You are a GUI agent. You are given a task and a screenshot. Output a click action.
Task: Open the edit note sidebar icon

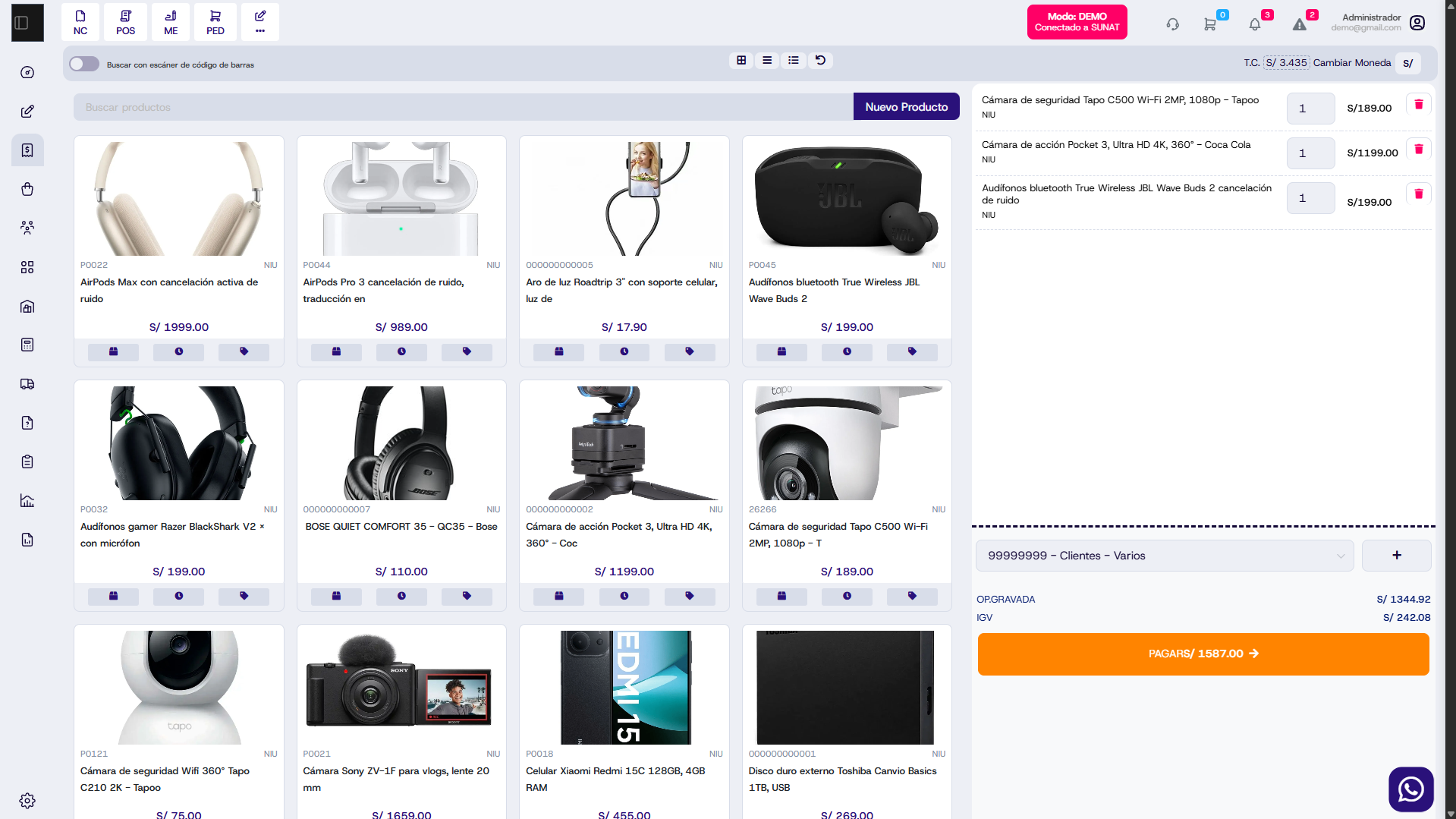pos(27,112)
